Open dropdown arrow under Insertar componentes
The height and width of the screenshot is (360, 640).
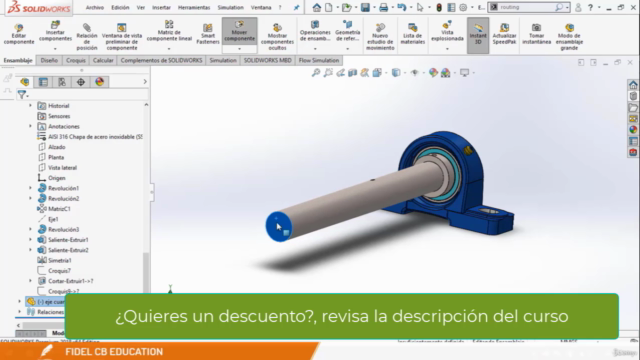[55, 49]
